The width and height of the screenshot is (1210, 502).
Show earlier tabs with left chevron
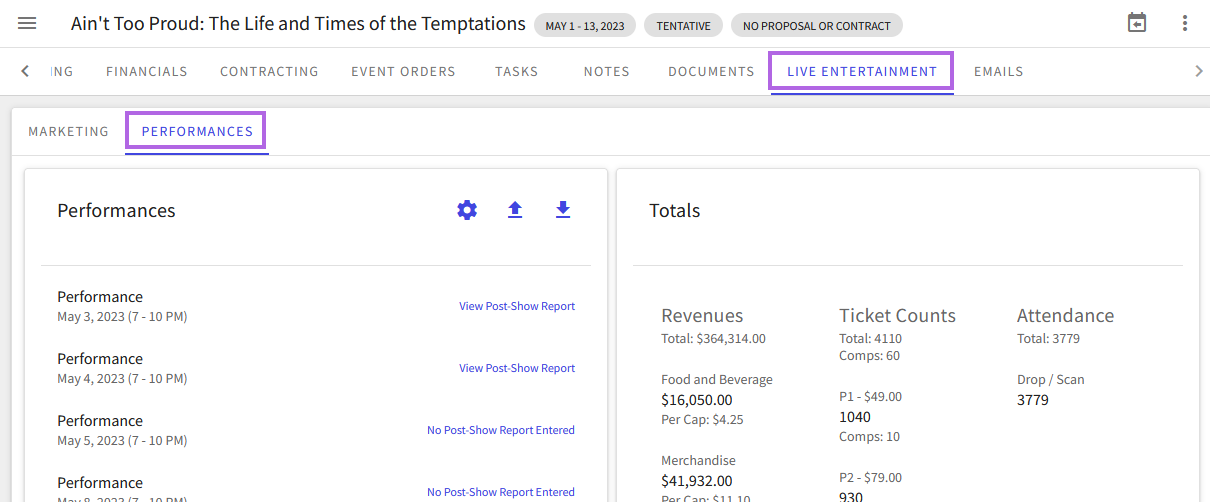coord(25,71)
